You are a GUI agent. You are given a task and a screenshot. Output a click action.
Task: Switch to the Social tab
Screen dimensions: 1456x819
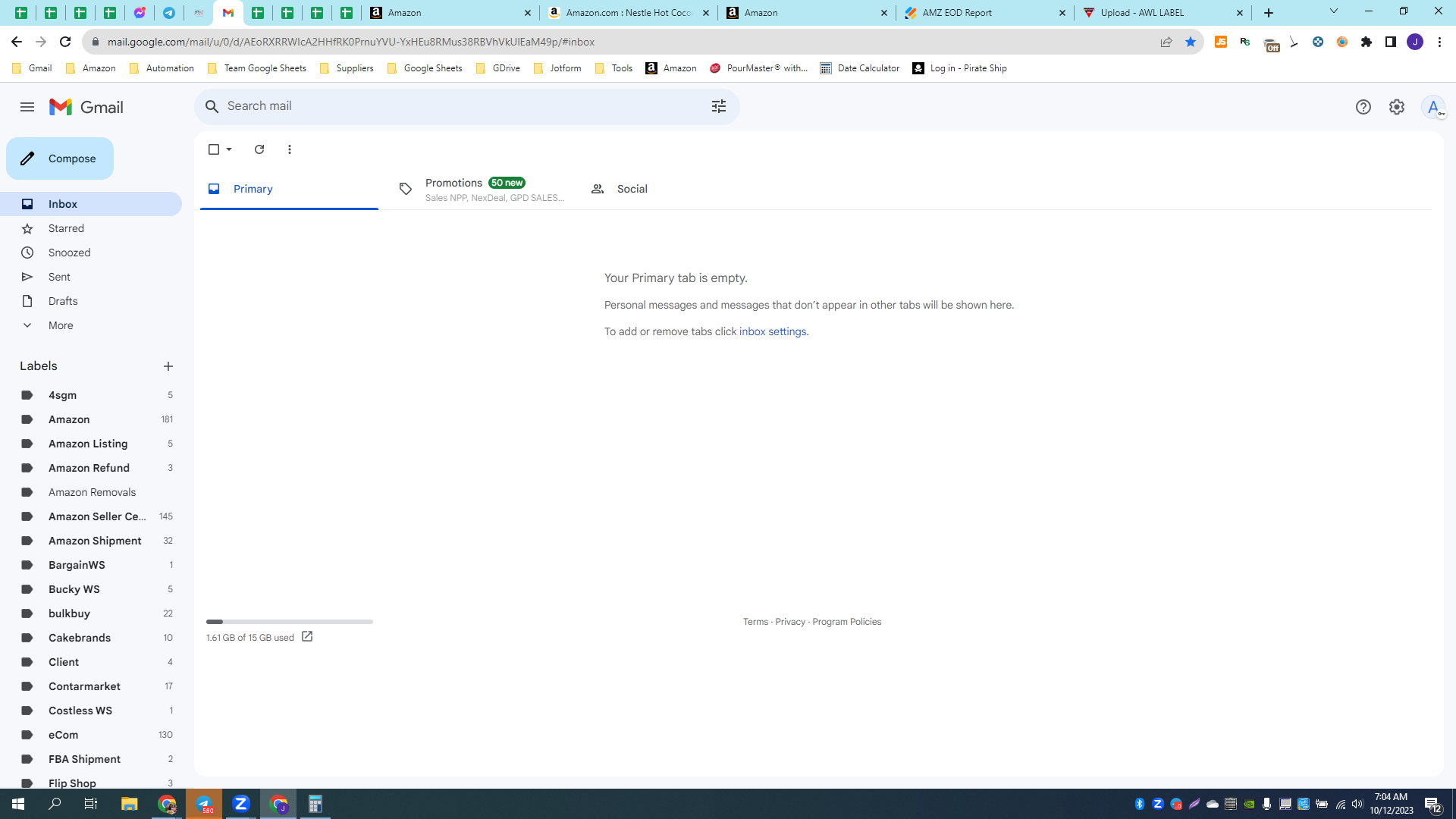[674, 189]
